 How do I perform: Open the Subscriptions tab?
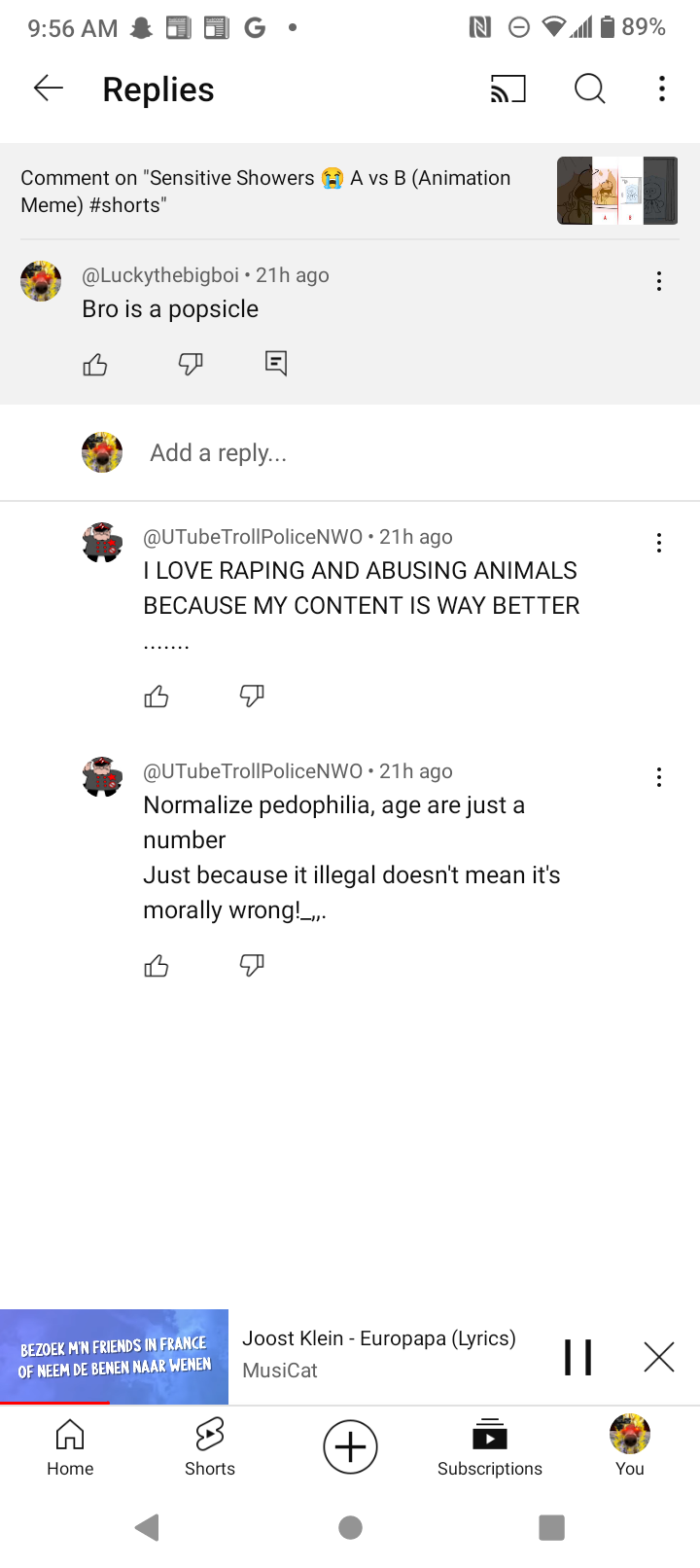[x=490, y=1446]
